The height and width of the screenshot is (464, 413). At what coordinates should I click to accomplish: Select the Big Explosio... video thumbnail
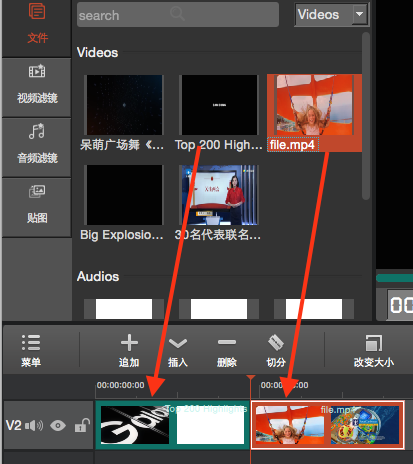coord(124,195)
